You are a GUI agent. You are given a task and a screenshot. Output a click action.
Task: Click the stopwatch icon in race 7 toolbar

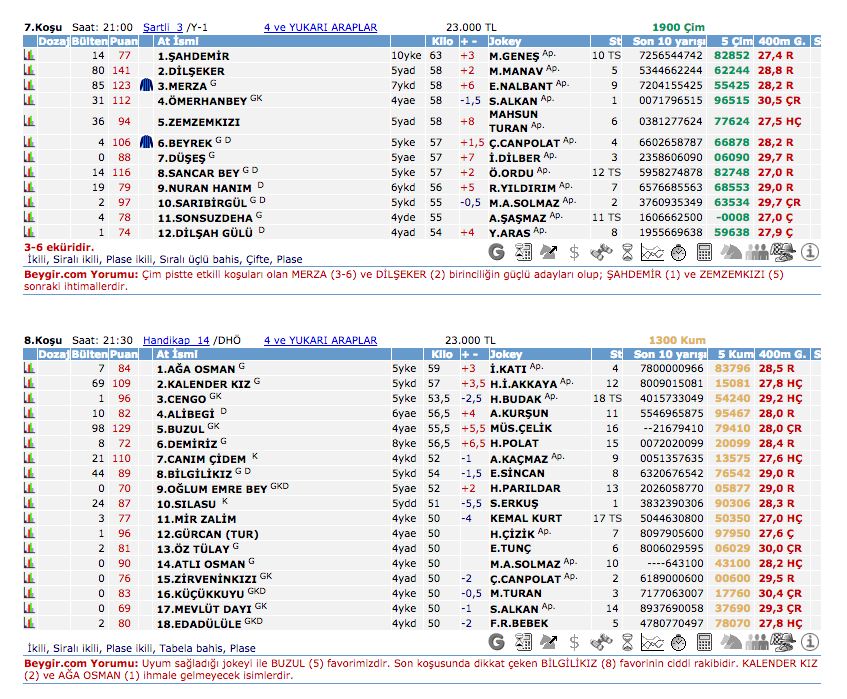679,252
